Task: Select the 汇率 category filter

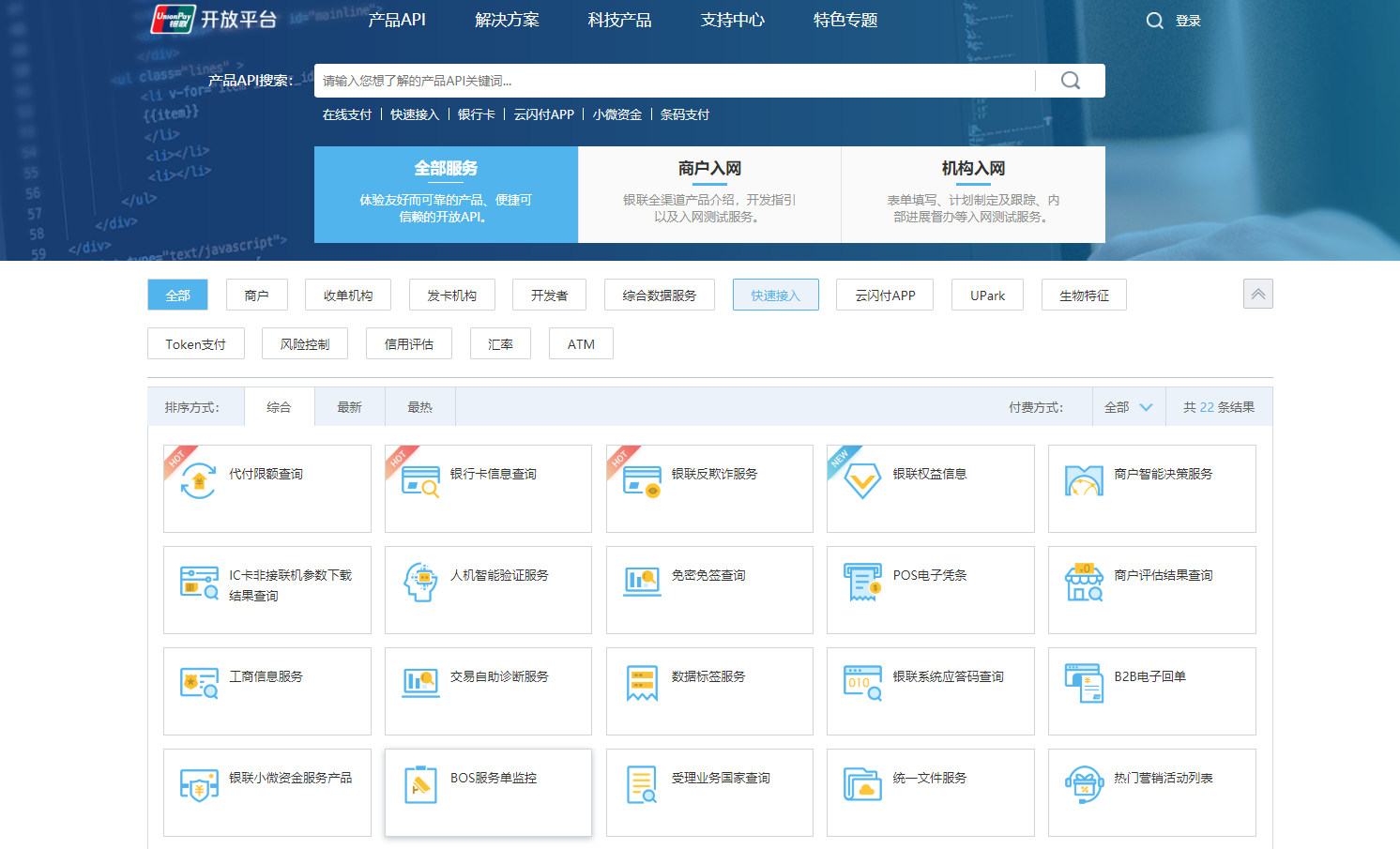Action: click(x=501, y=343)
